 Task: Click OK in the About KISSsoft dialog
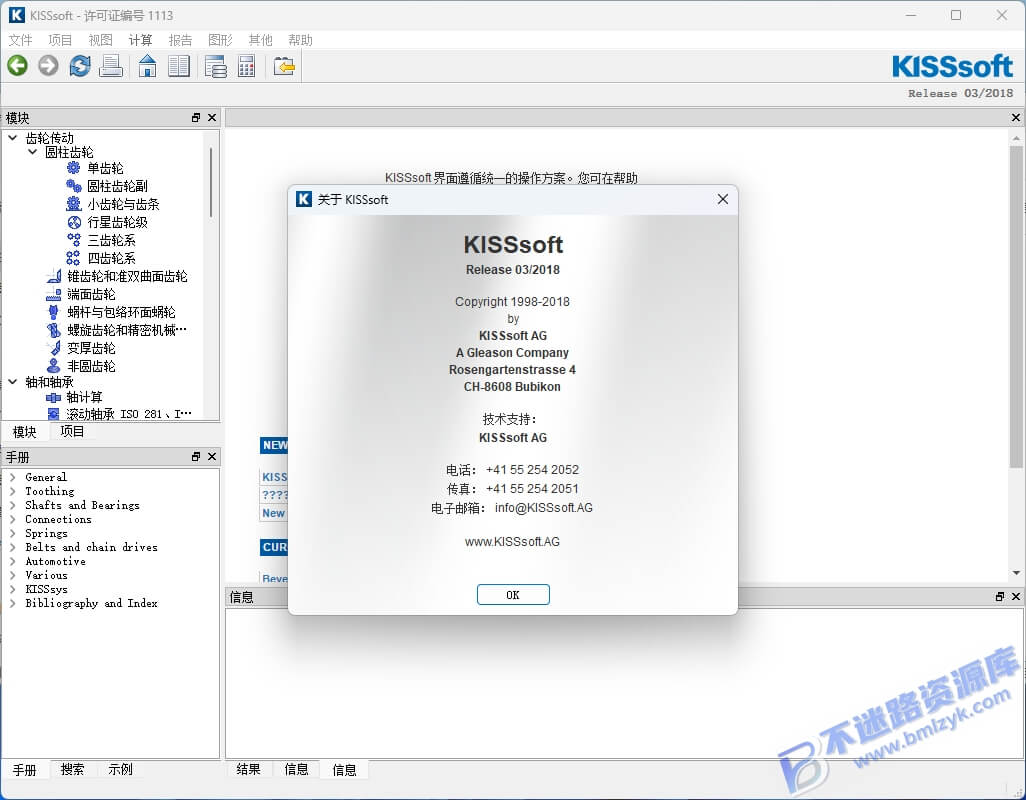pyautogui.click(x=513, y=595)
